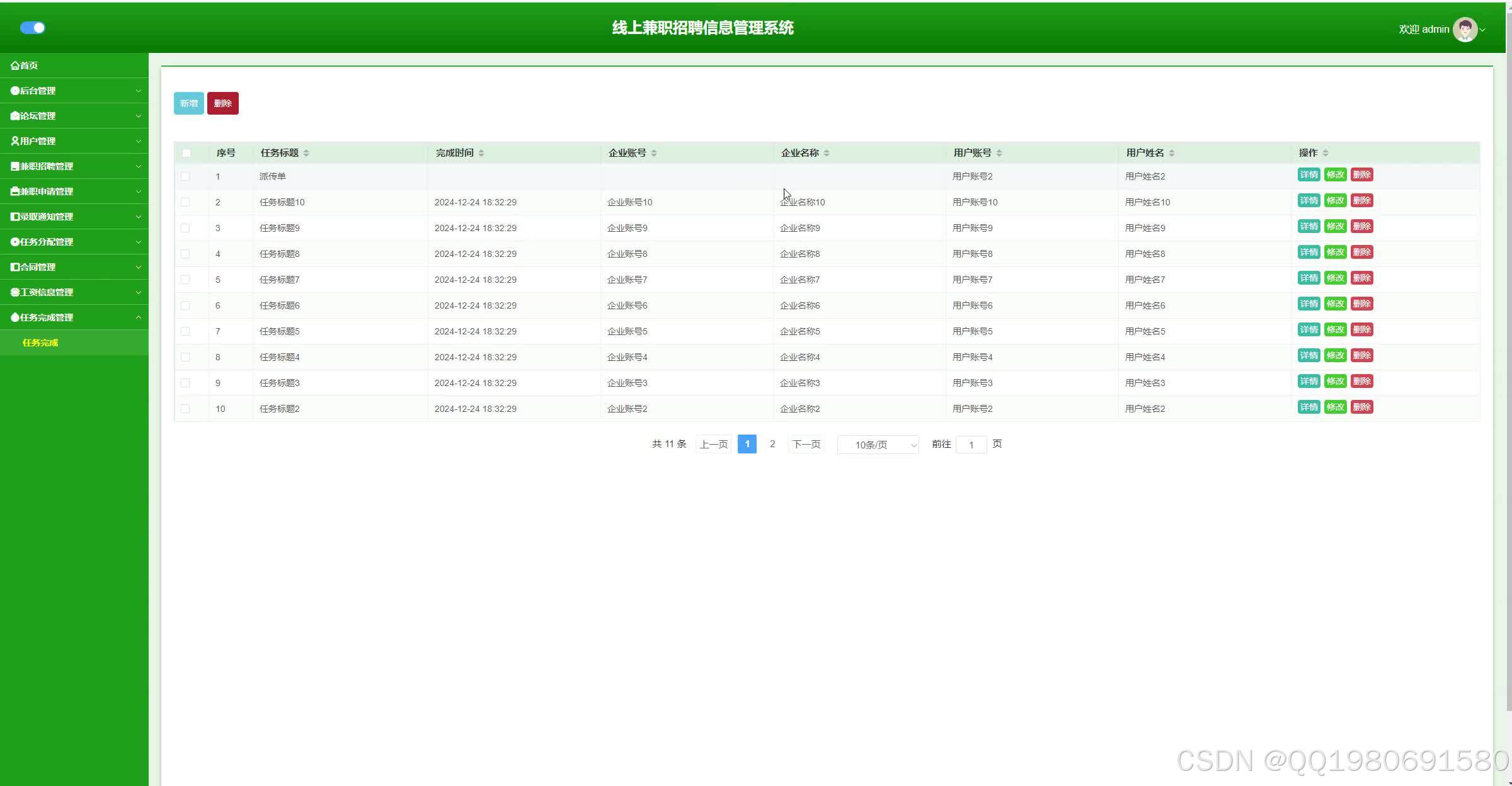Image resolution: width=1512 pixels, height=786 pixels.
Task: Click the home icon in sidebar
Action: [14, 65]
